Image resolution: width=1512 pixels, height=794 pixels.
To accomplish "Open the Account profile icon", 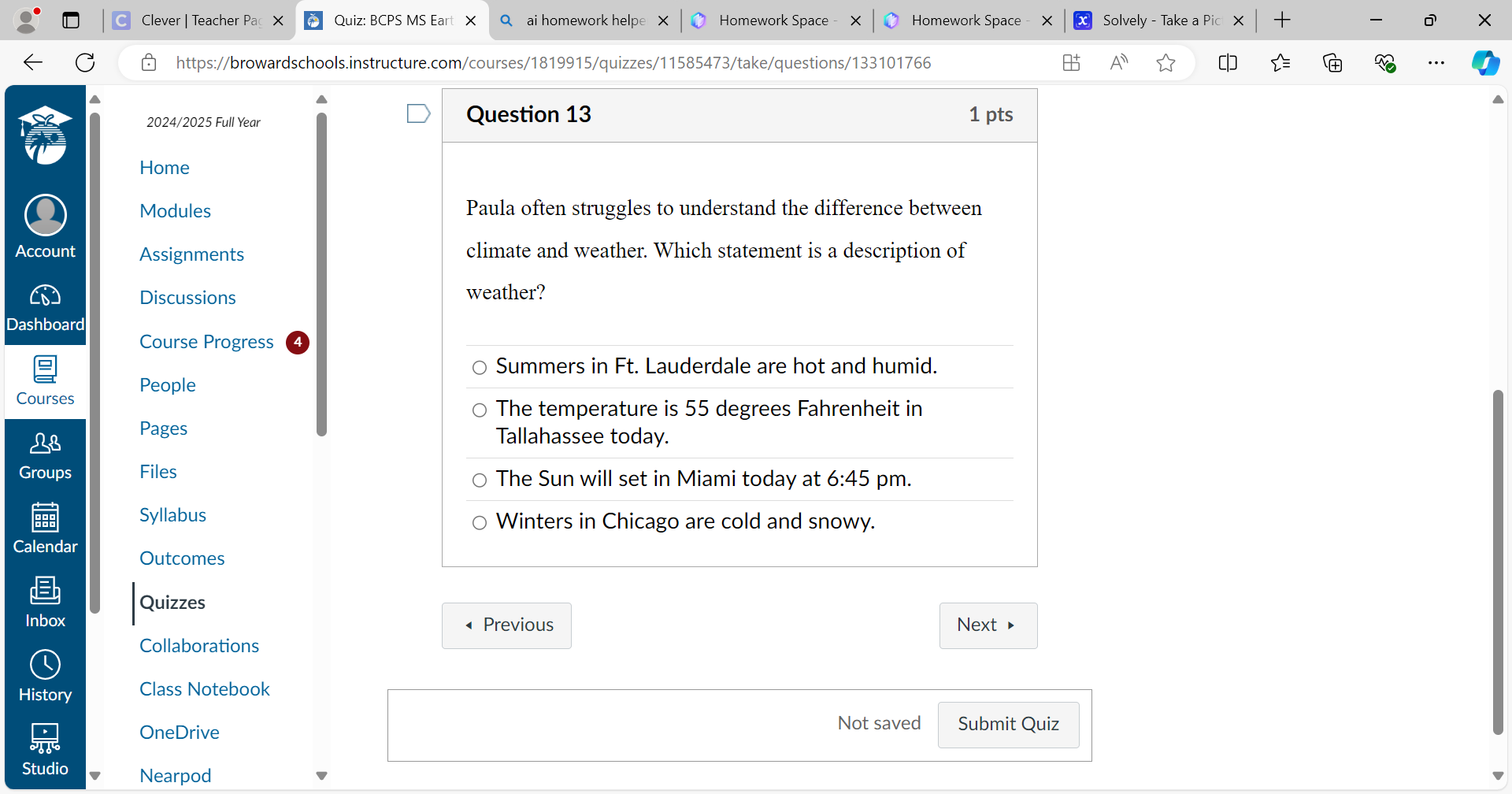I will pyautogui.click(x=45, y=226).
